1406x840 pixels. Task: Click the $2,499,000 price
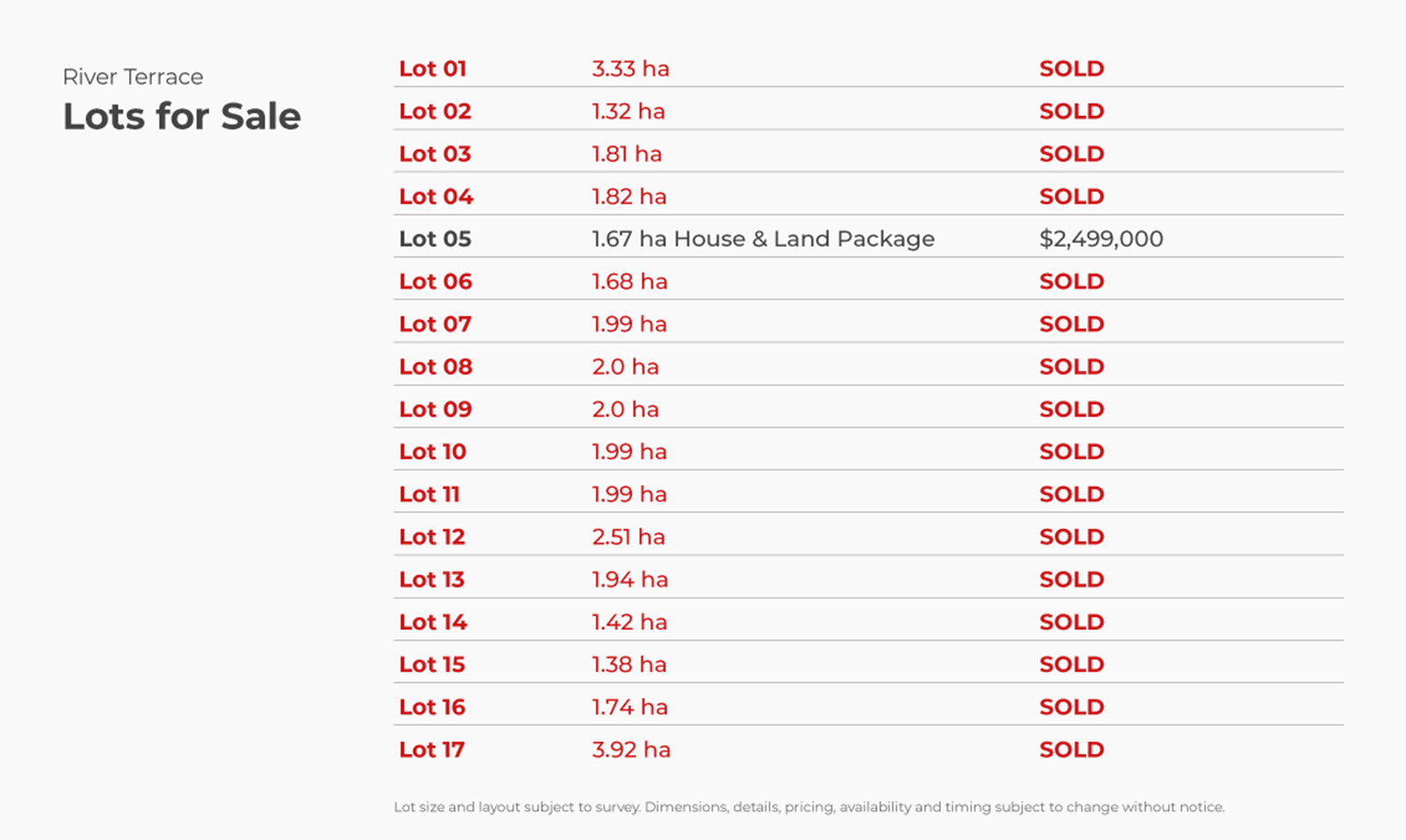pos(1101,239)
